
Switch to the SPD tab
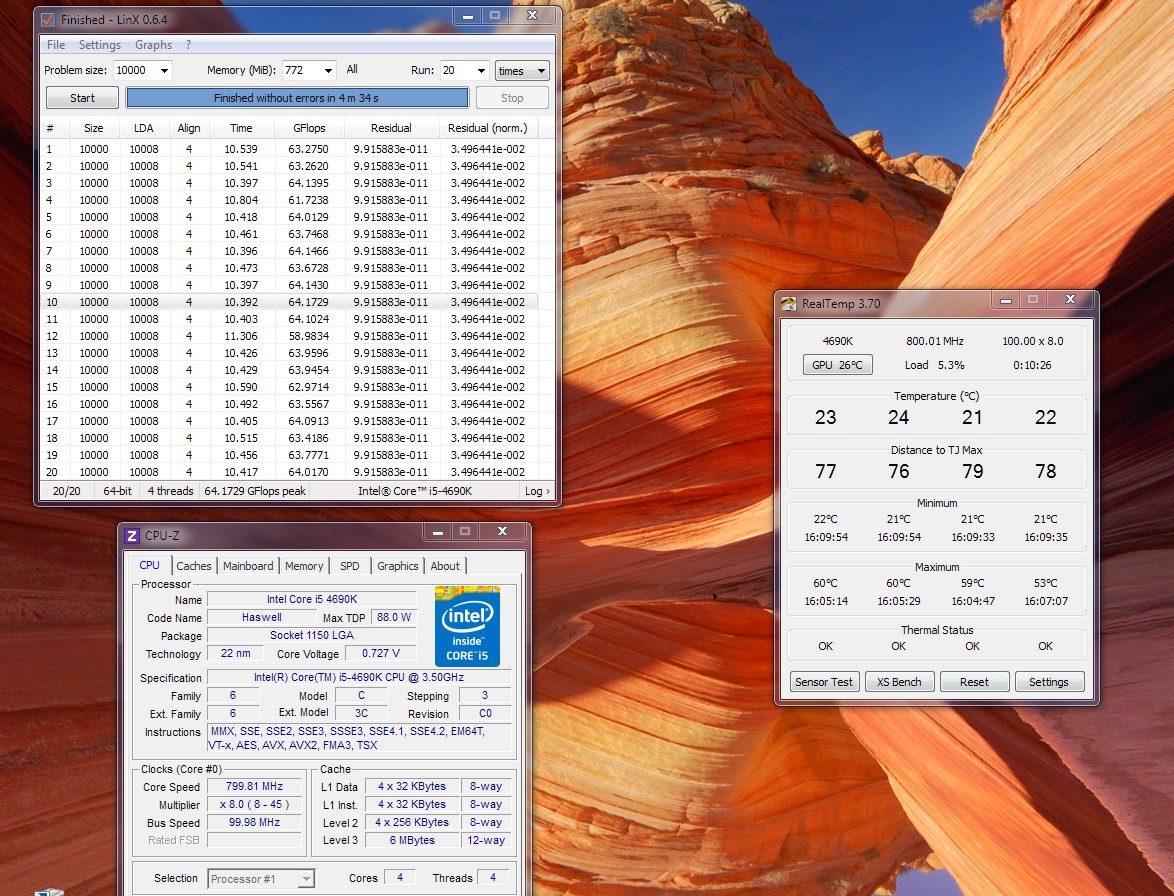pos(350,566)
